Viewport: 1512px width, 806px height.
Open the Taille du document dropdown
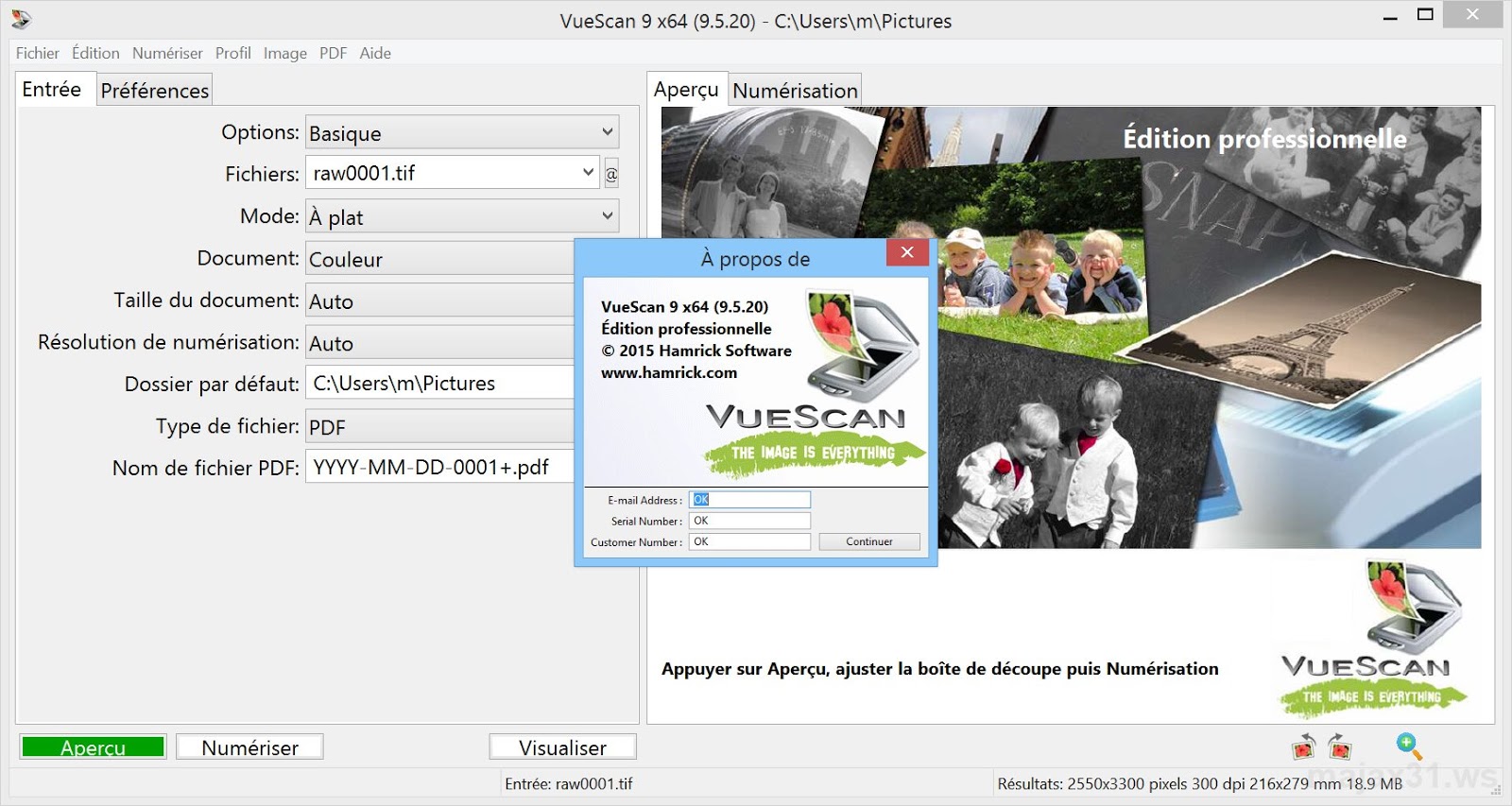pos(440,300)
